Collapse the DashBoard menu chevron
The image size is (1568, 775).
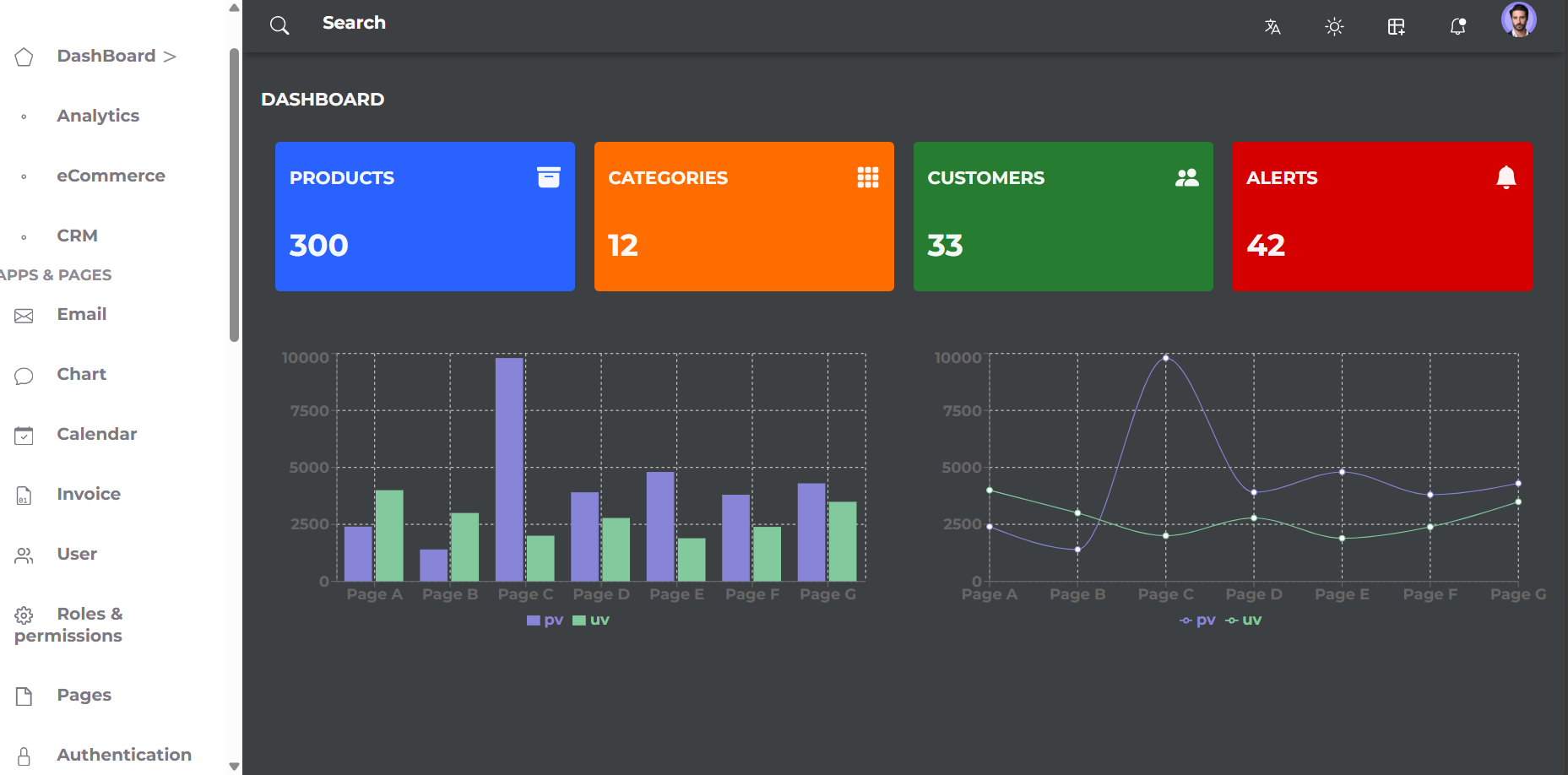click(170, 57)
